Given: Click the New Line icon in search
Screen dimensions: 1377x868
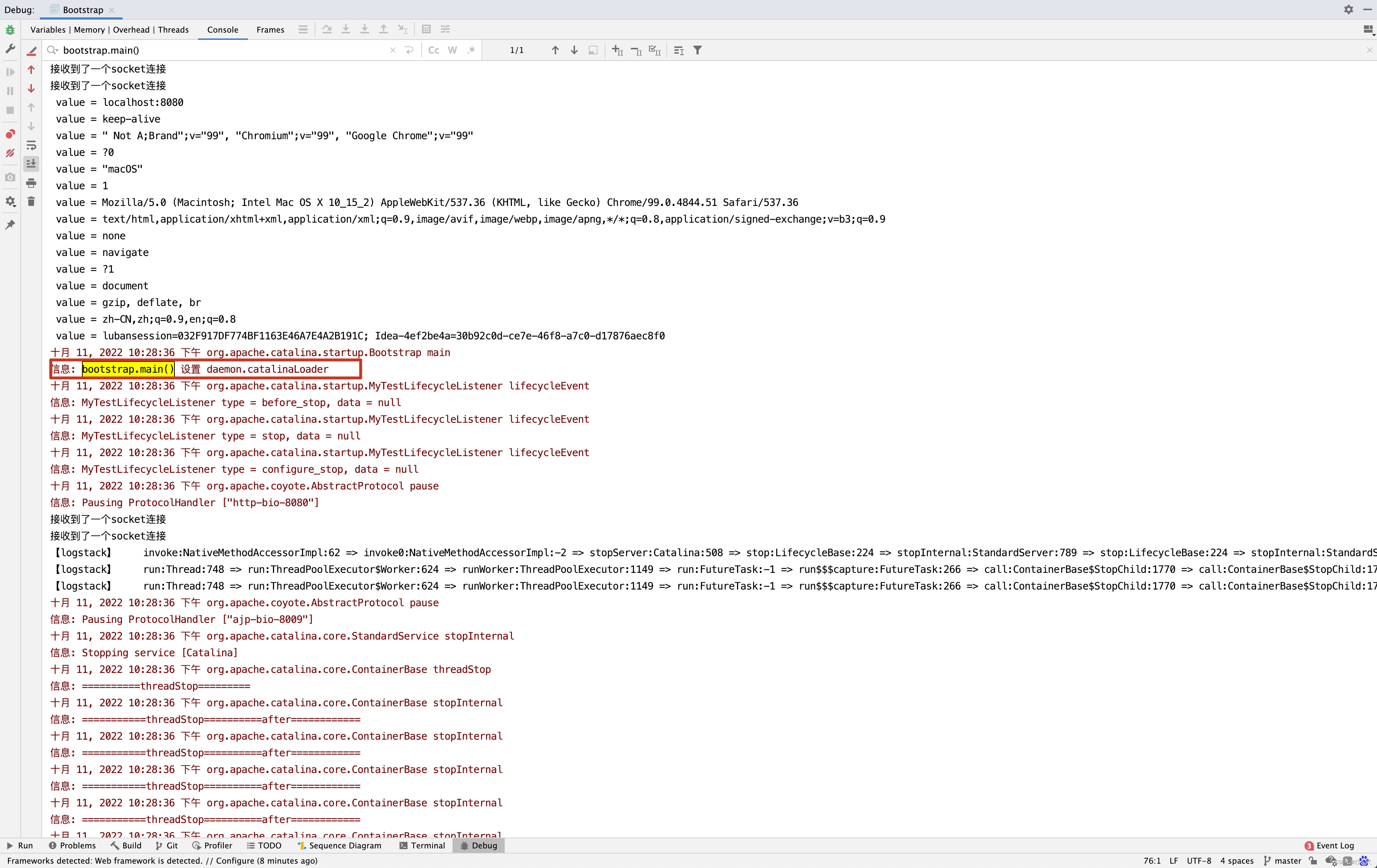Looking at the screenshot, I should 409,50.
